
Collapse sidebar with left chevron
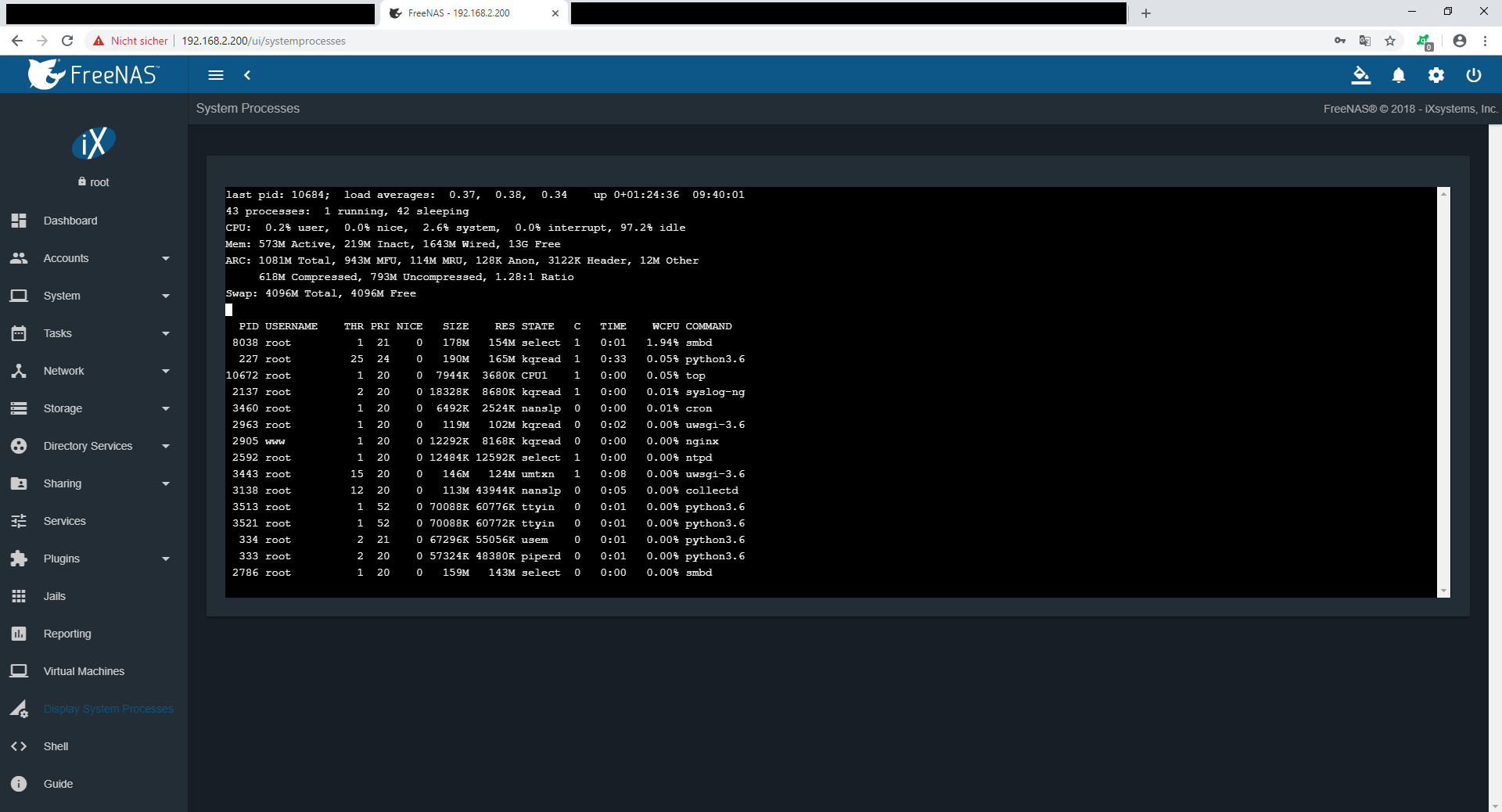(x=247, y=75)
